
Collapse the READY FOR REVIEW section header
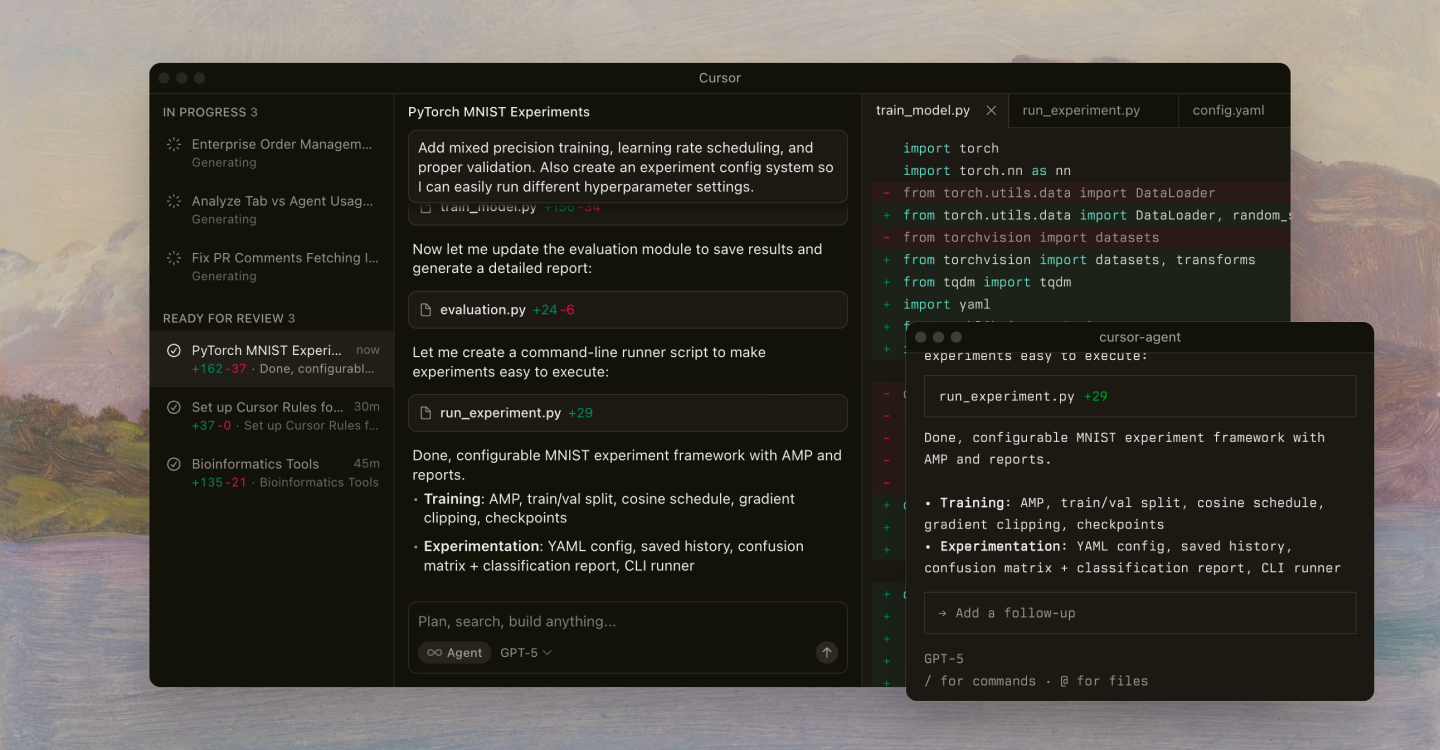(227, 317)
